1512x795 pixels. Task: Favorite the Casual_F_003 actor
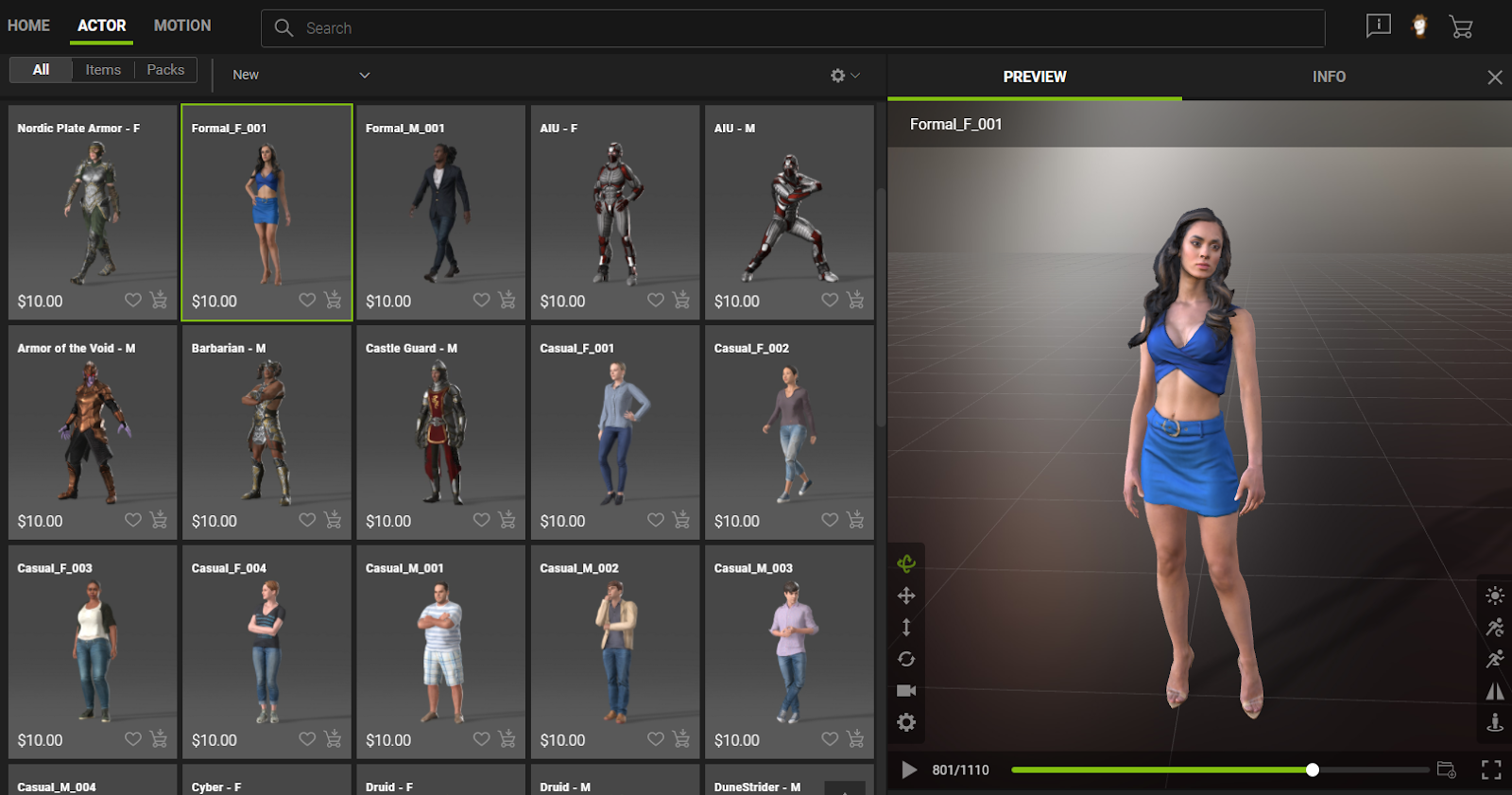(x=133, y=738)
